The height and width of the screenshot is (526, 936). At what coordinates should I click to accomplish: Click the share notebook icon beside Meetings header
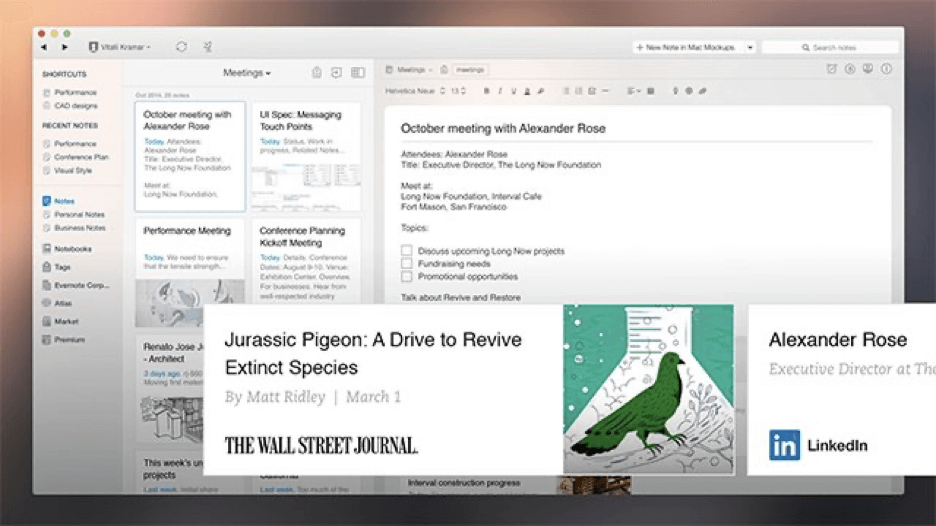tap(317, 73)
